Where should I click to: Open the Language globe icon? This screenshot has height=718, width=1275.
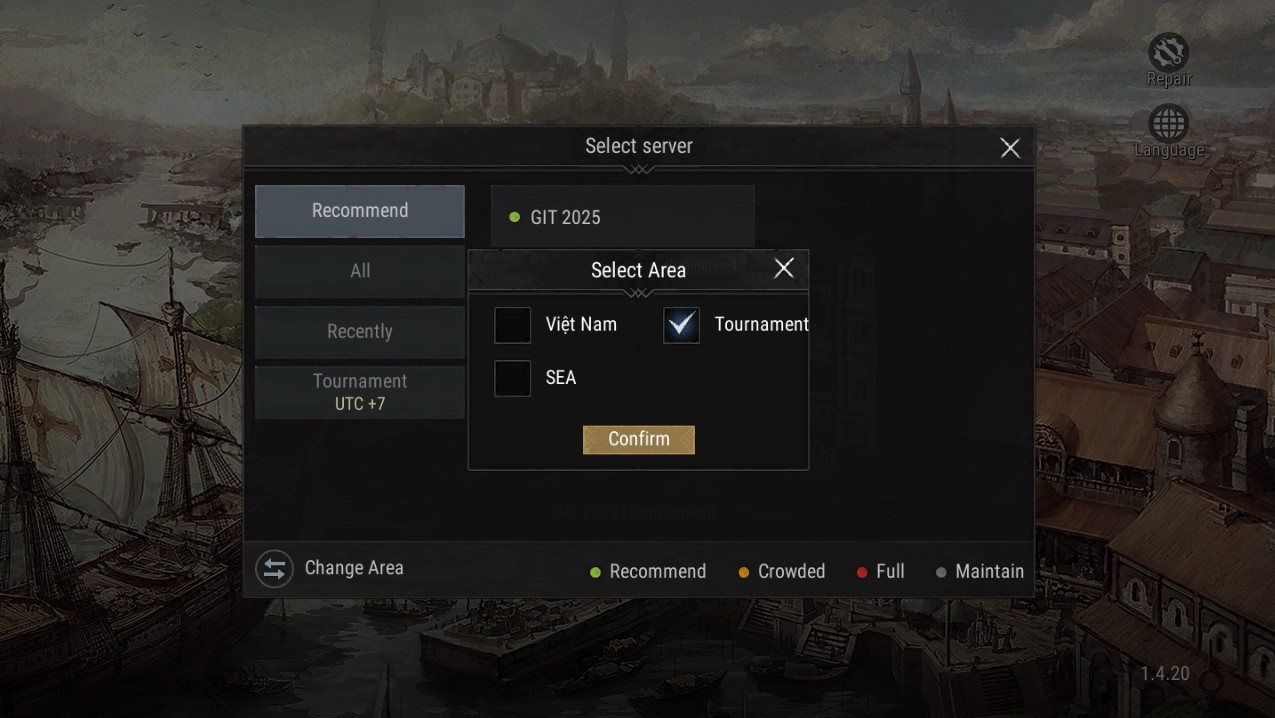coord(1168,124)
